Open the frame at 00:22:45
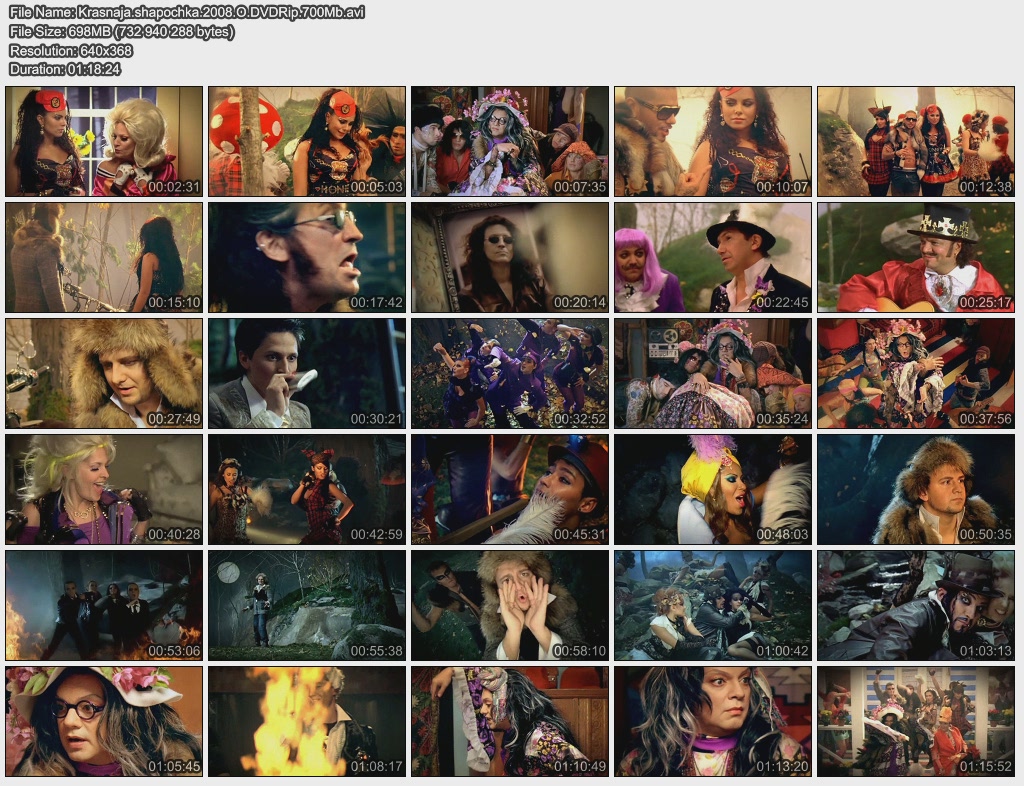1024x786 pixels. (713, 257)
